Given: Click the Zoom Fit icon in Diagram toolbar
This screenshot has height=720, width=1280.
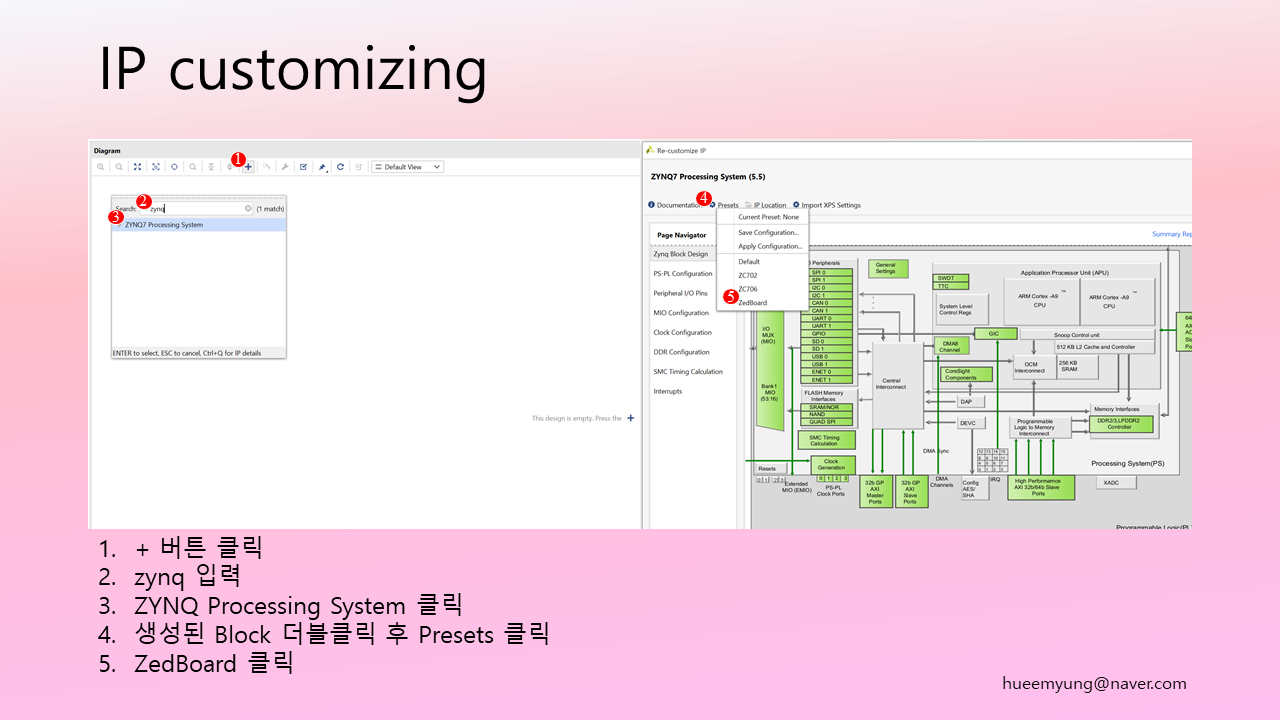Looking at the screenshot, I should 137,167.
